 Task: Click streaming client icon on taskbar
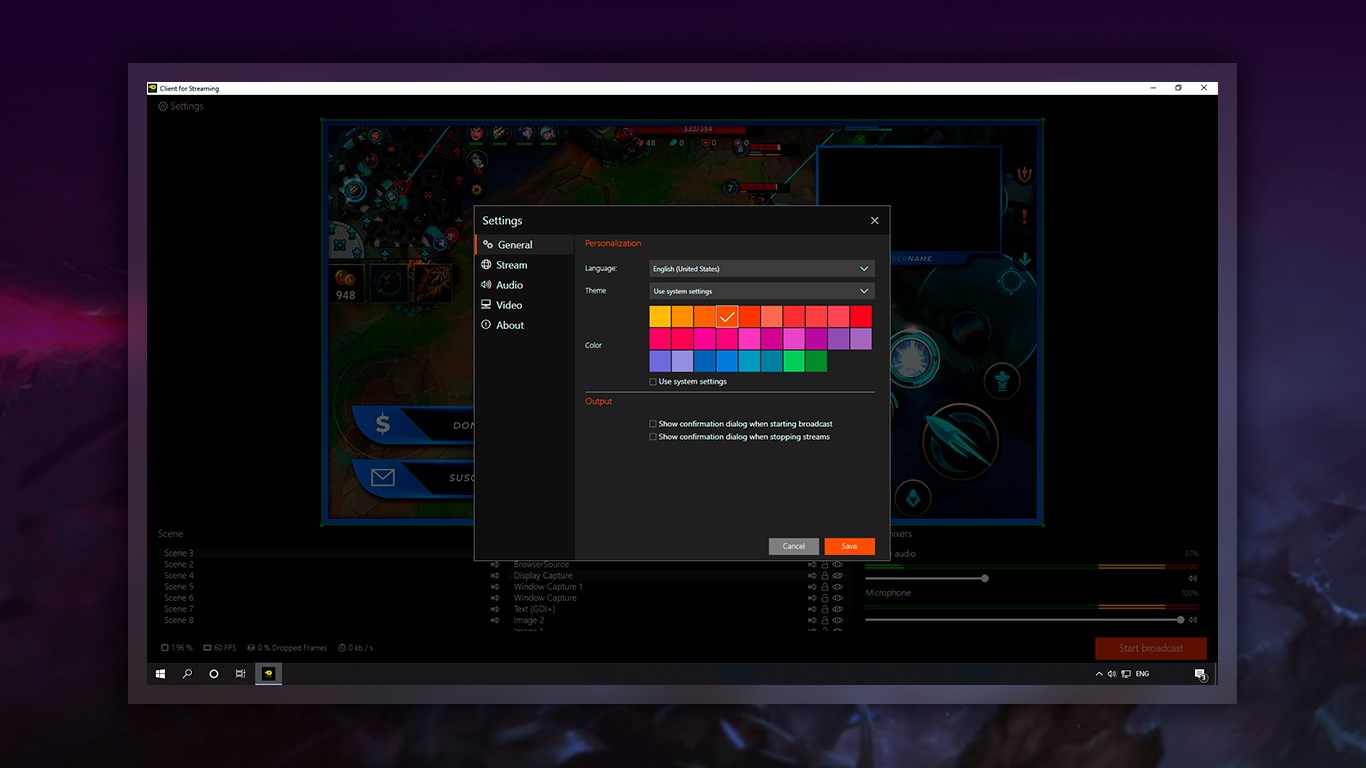(x=268, y=674)
